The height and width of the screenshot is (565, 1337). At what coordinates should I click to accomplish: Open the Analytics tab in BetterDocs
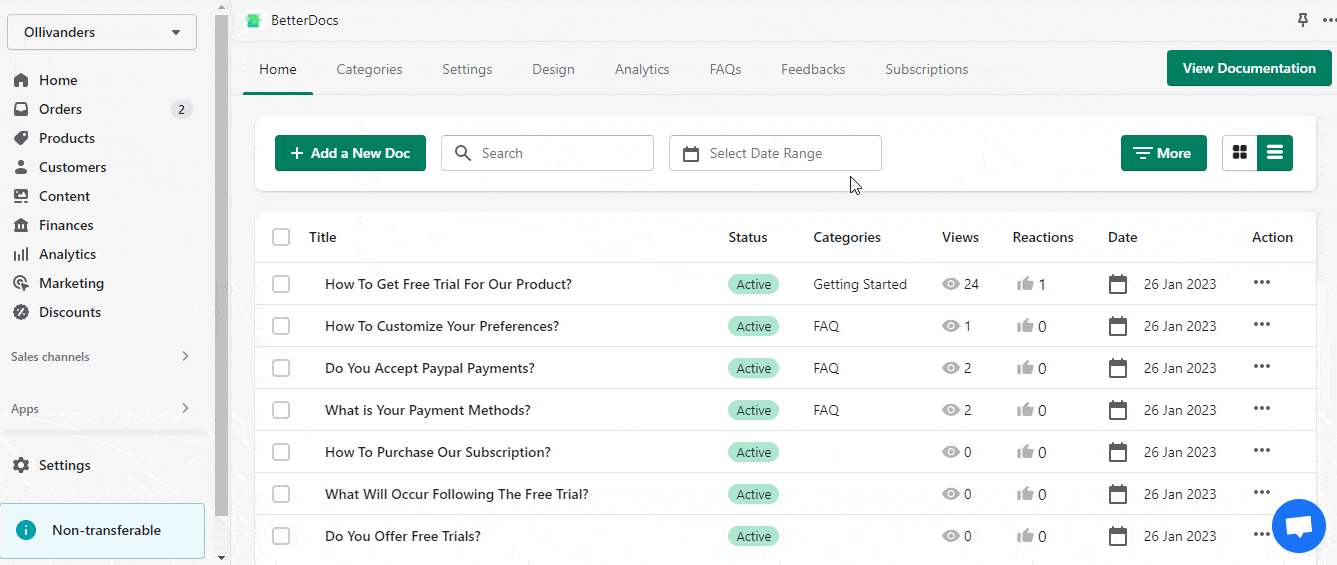(642, 69)
